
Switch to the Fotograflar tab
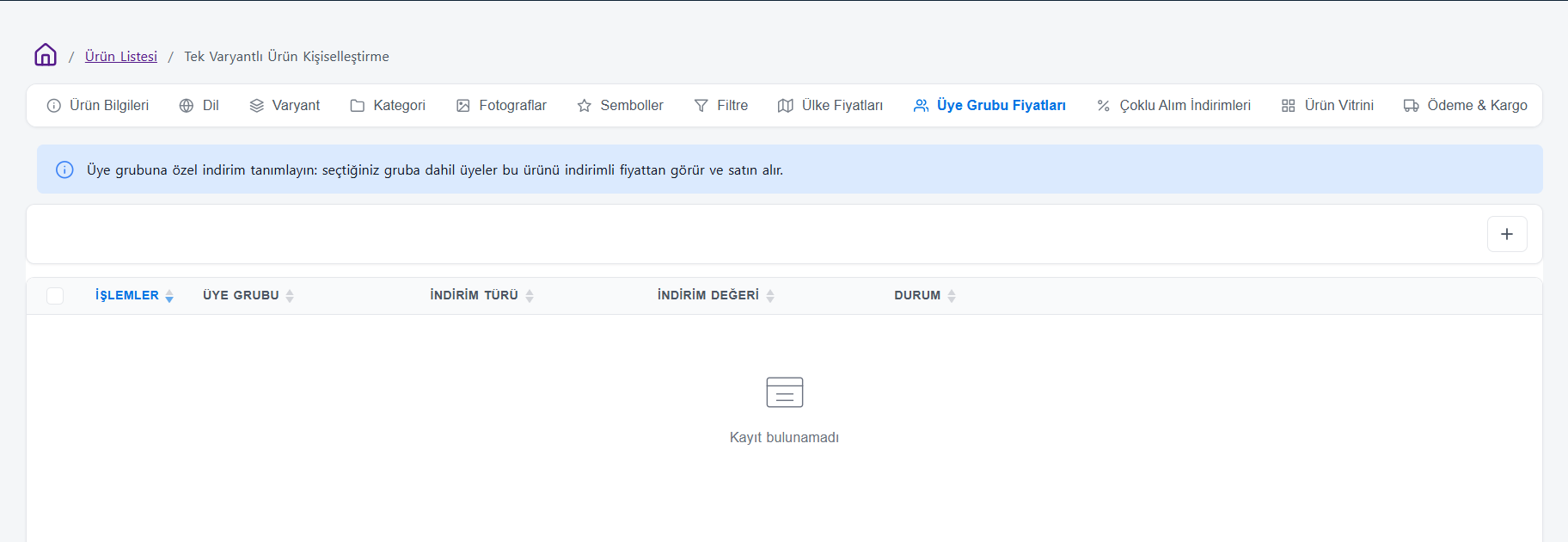501,105
